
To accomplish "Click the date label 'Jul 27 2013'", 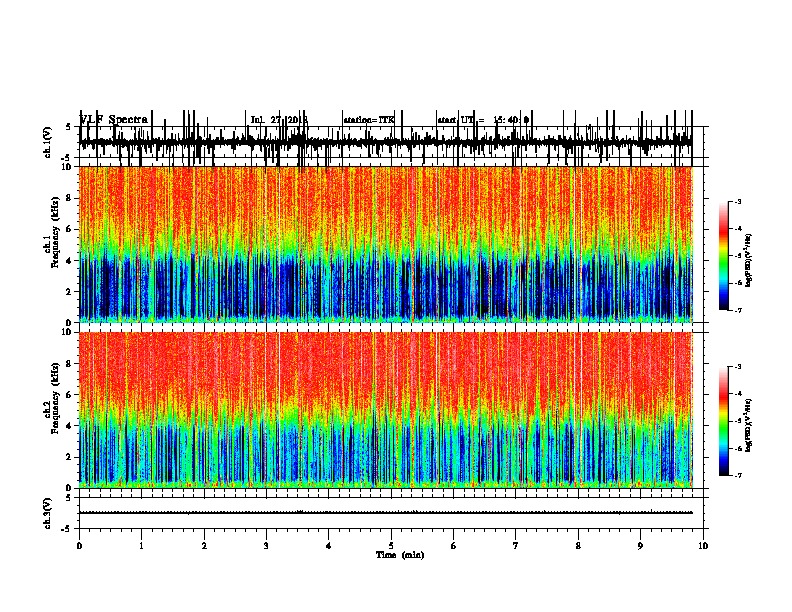I will tap(279, 120).
